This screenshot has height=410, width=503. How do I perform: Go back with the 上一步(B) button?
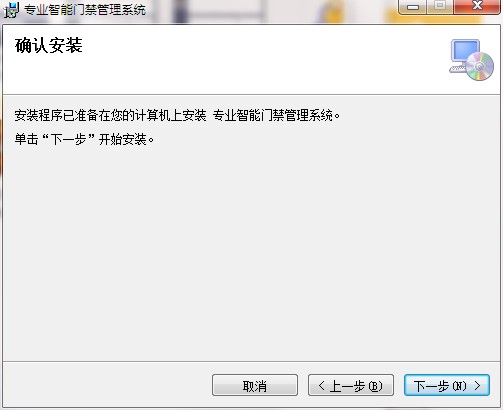point(351,385)
